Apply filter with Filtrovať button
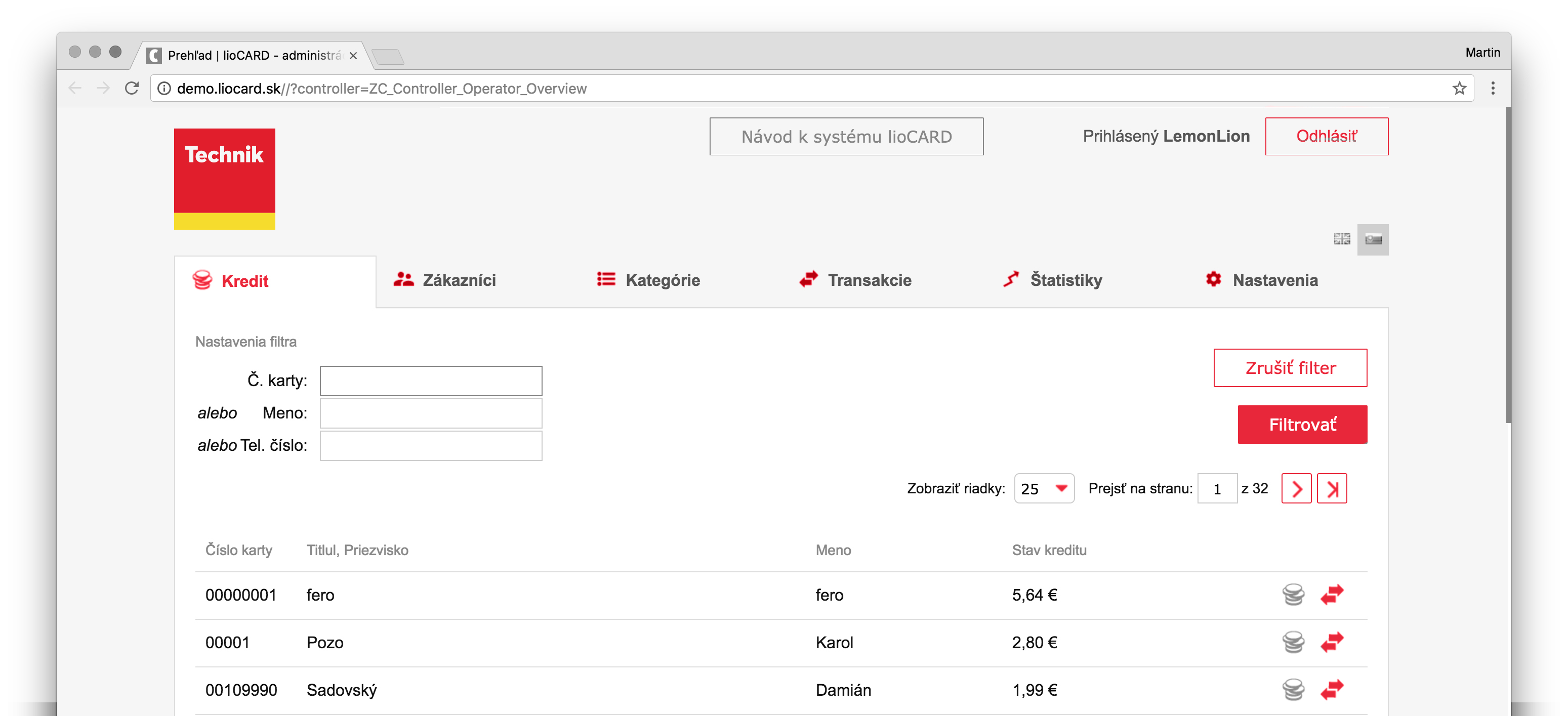 (1302, 424)
